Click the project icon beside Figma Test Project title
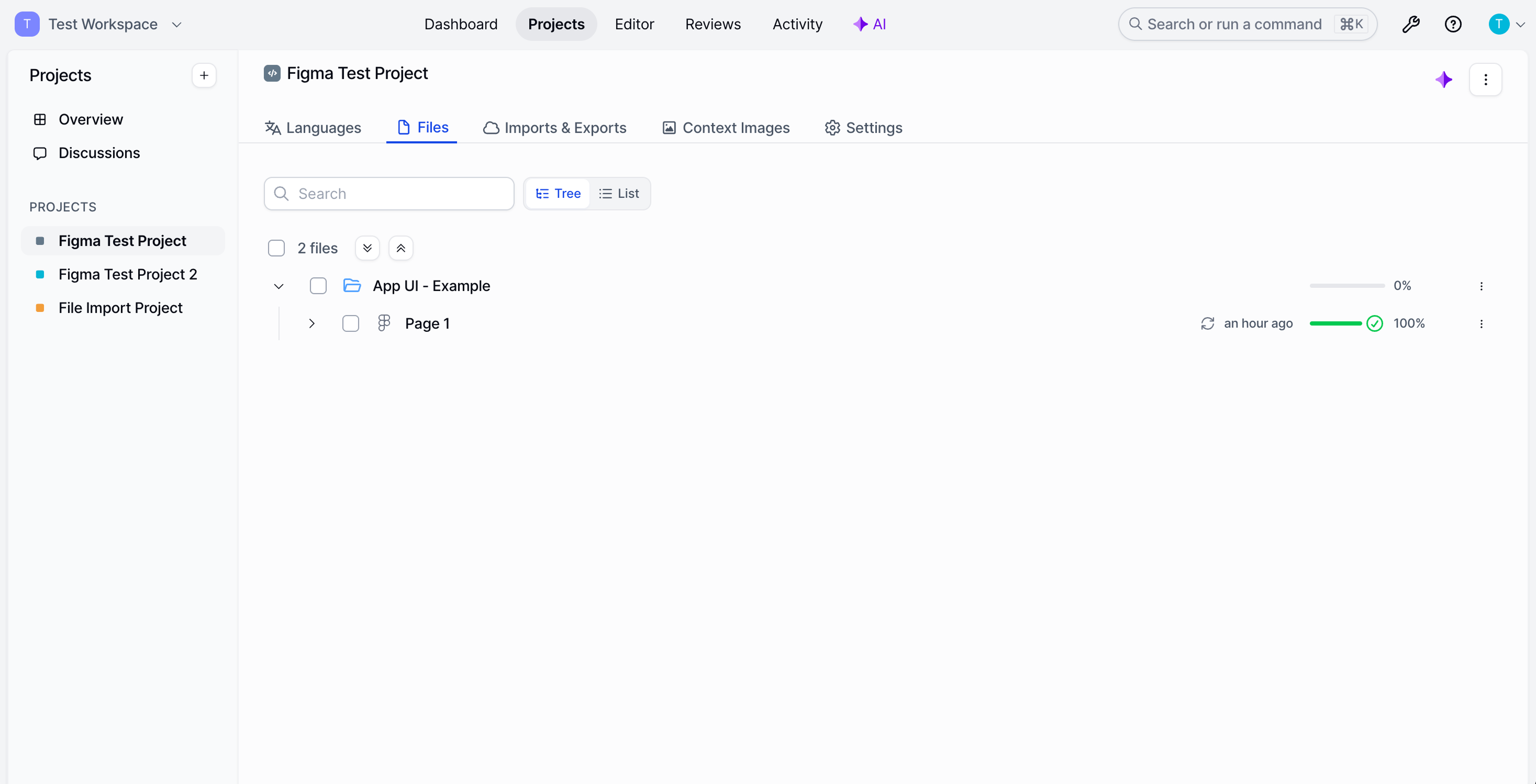 pos(272,73)
